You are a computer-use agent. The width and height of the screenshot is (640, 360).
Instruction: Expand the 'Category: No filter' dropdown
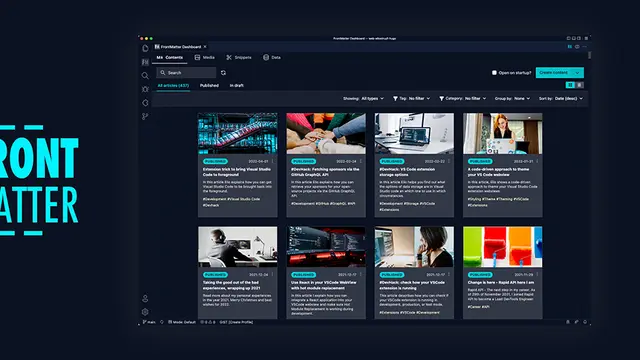[x=462, y=98]
